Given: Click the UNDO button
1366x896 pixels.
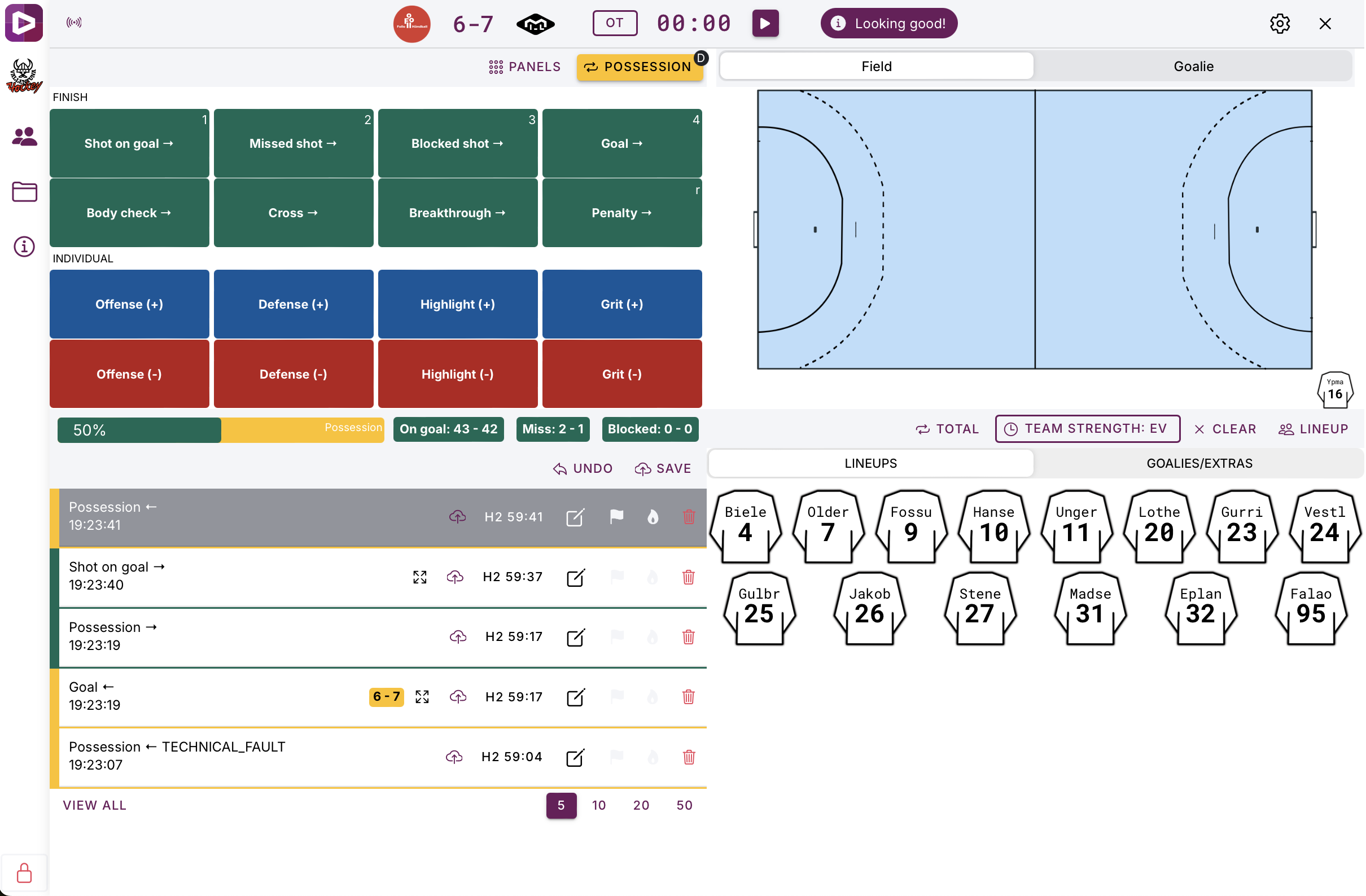Looking at the screenshot, I should click(x=583, y=469).
